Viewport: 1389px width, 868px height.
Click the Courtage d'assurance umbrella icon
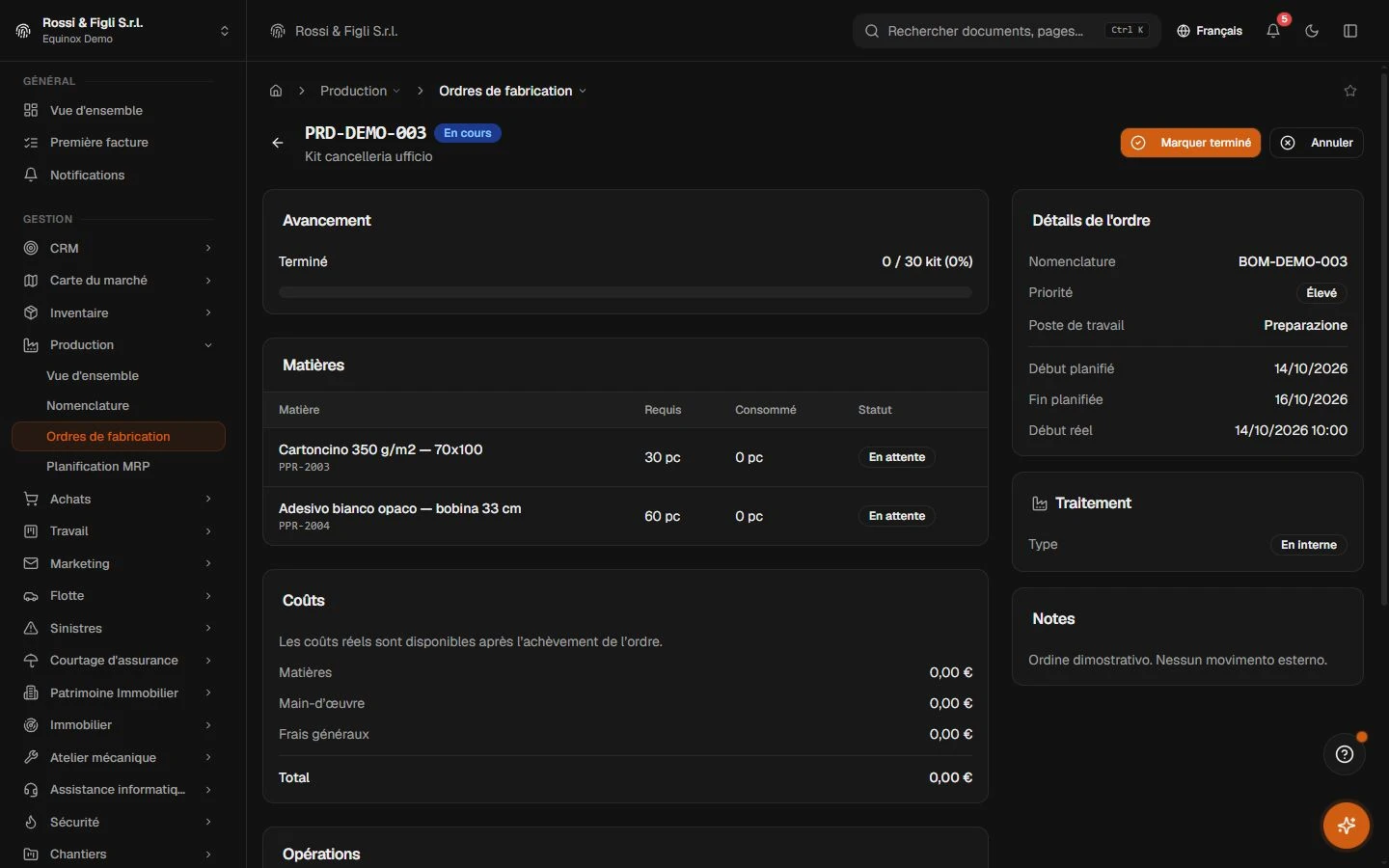click(x=31, y=661)
